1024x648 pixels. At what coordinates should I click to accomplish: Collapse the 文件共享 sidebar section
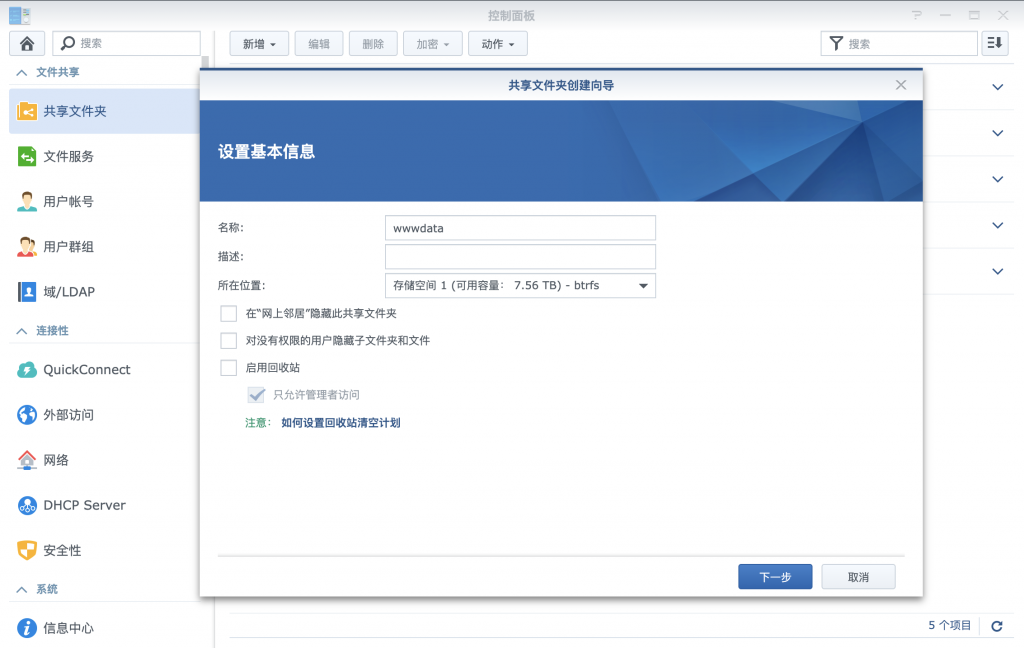click(22, 73)
